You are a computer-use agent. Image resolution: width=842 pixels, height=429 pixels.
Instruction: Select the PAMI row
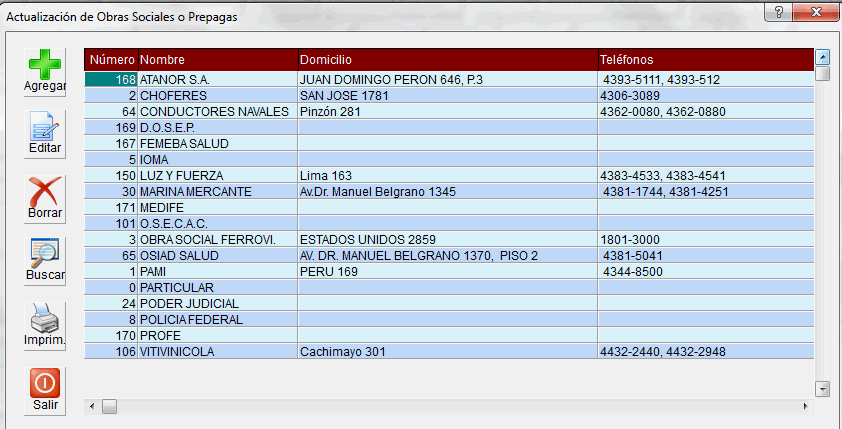449,272
